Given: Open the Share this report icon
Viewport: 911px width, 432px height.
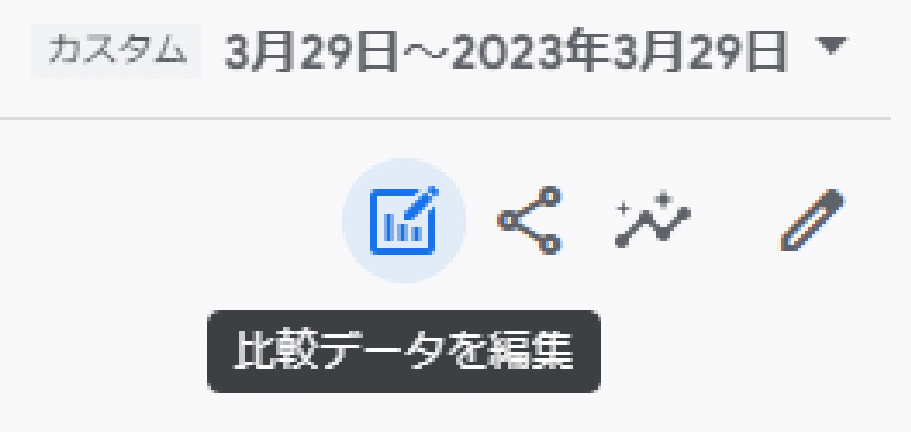Looking at the screenshot, I should (x=529, y=221).
